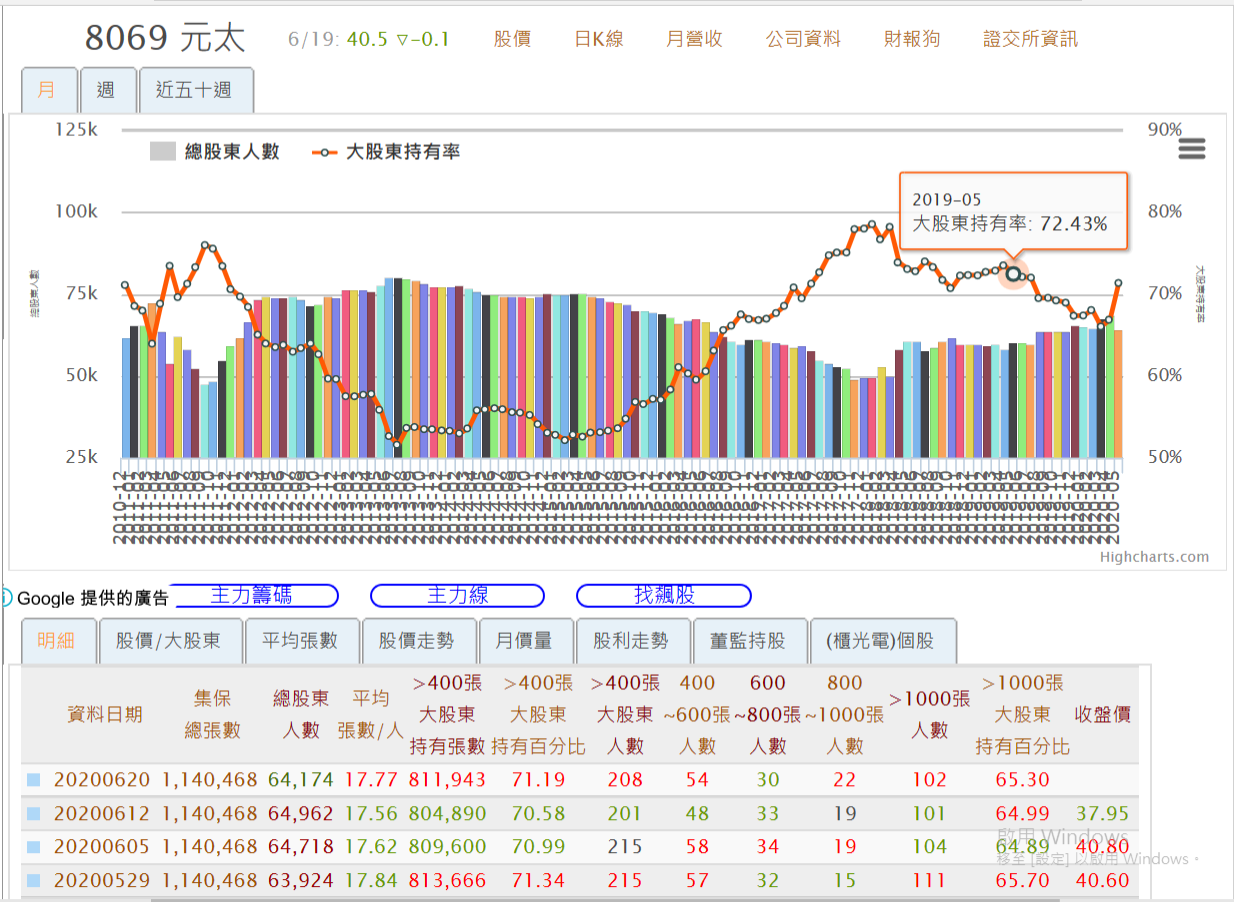This screenshot has width=1234, height=902.
Task: Open the 證交所資訊 link
Action: tap(1029, 38)
